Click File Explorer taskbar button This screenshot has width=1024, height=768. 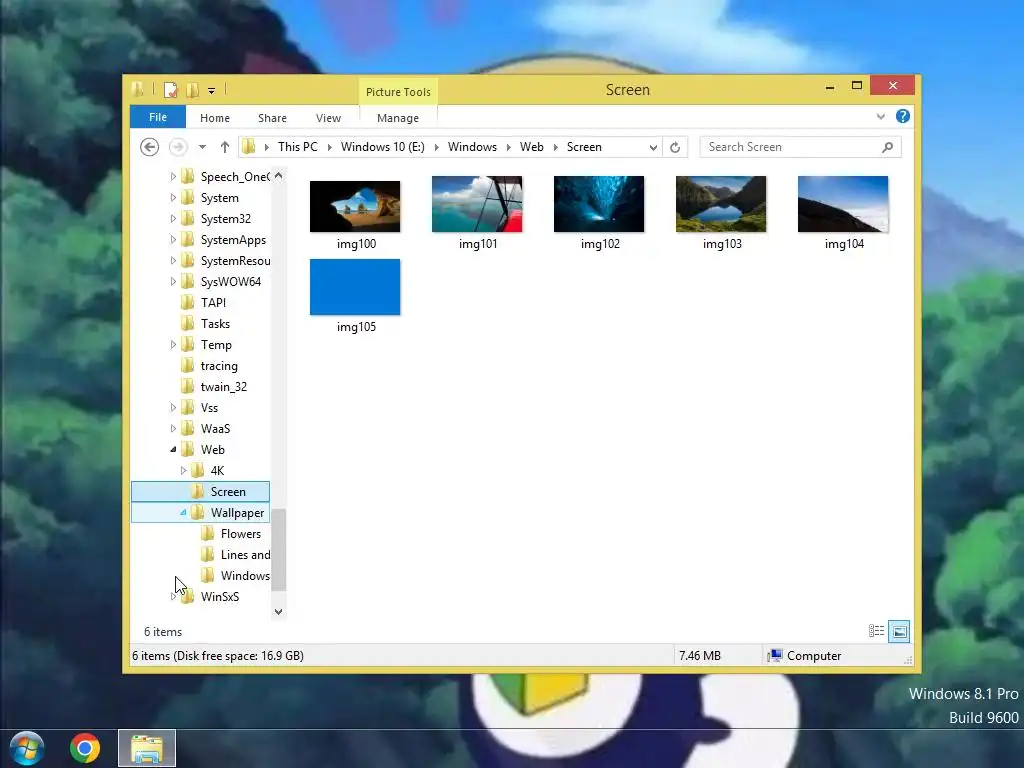pyautogui.click(x=147, y=748)
